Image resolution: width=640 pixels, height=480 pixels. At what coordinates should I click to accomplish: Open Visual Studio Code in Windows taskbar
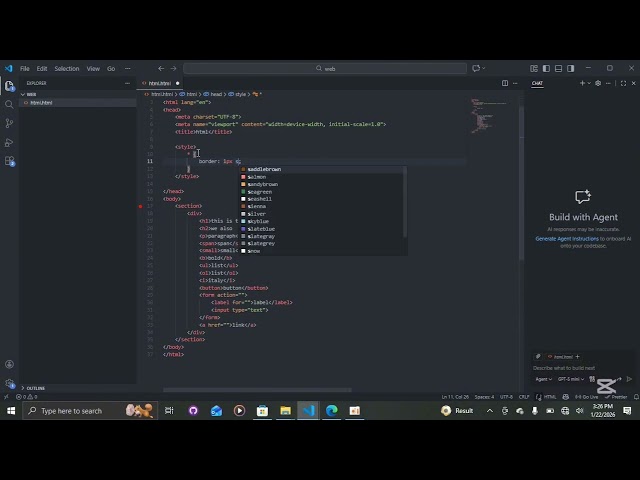pyautogui.click(x=309, y=411)
